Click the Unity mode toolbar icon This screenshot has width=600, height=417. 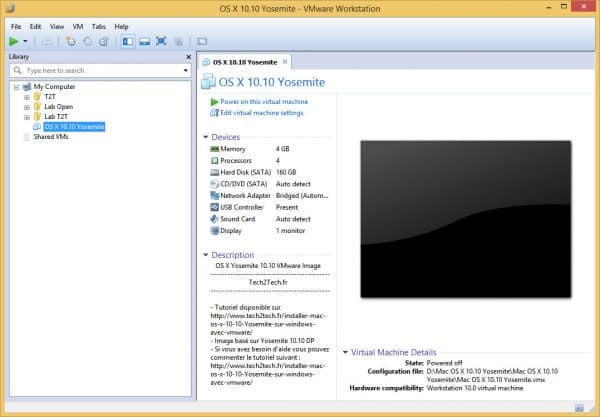pos(178,42)
